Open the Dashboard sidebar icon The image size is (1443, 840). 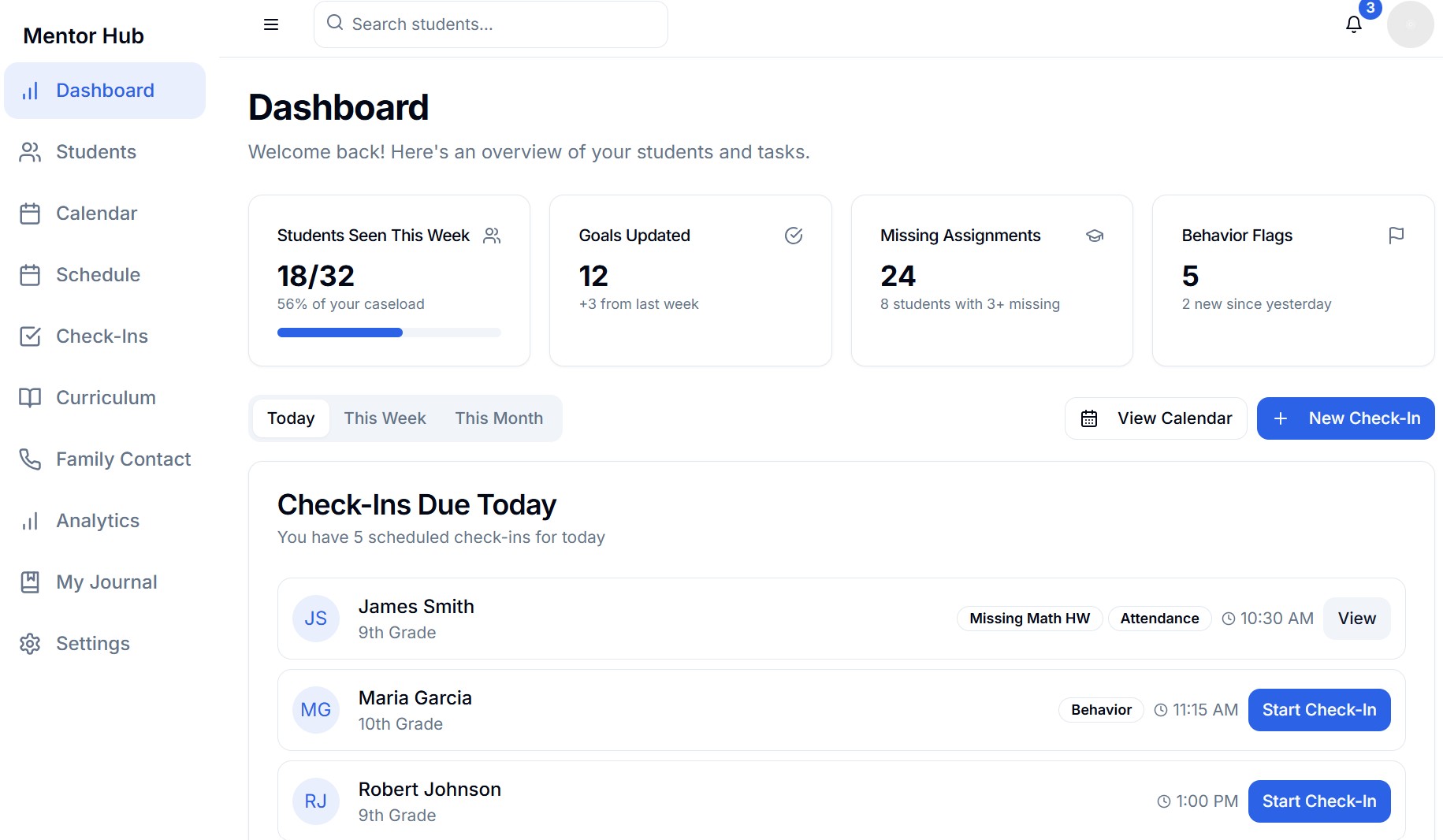tap(30, 91)
